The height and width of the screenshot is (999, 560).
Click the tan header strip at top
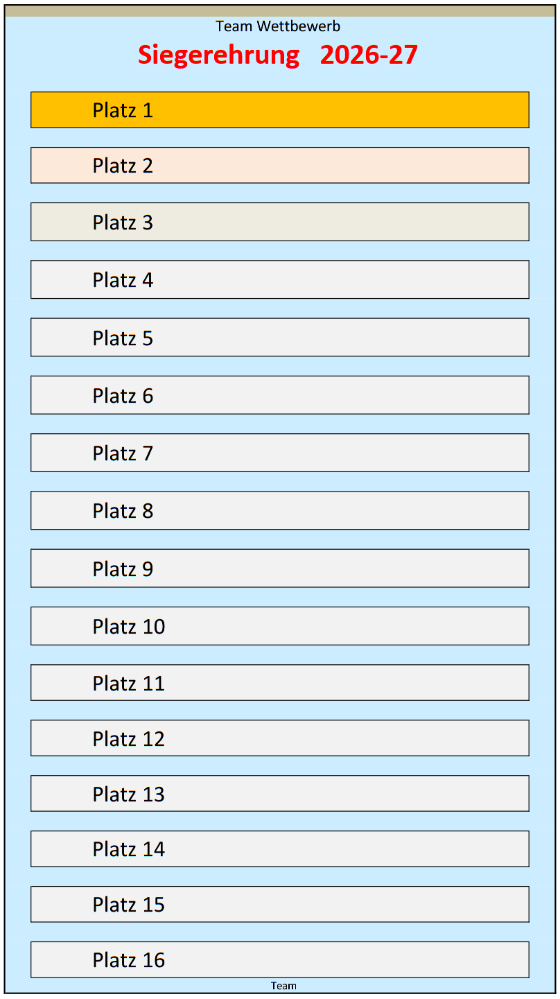tap(280, 10)
